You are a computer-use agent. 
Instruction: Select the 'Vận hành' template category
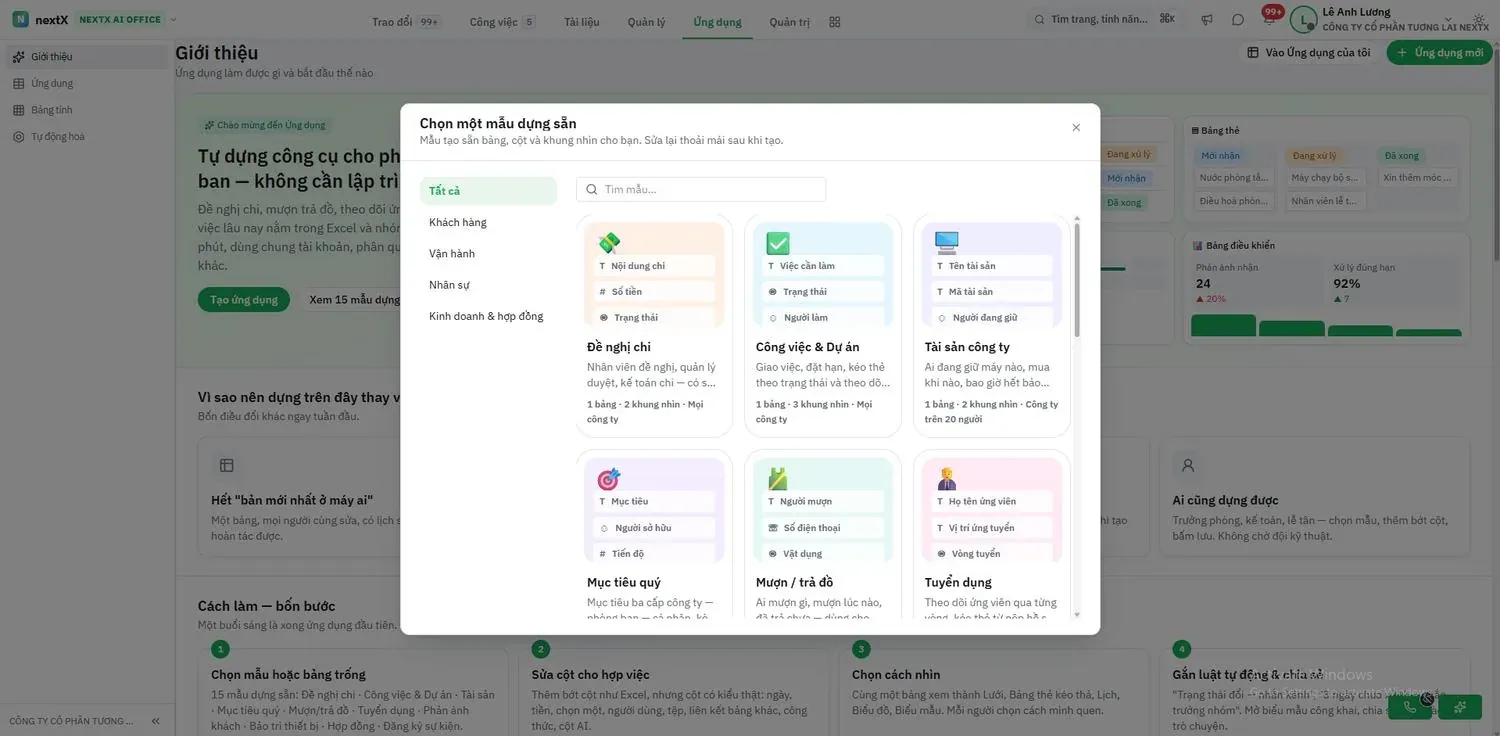coord(488,253)
